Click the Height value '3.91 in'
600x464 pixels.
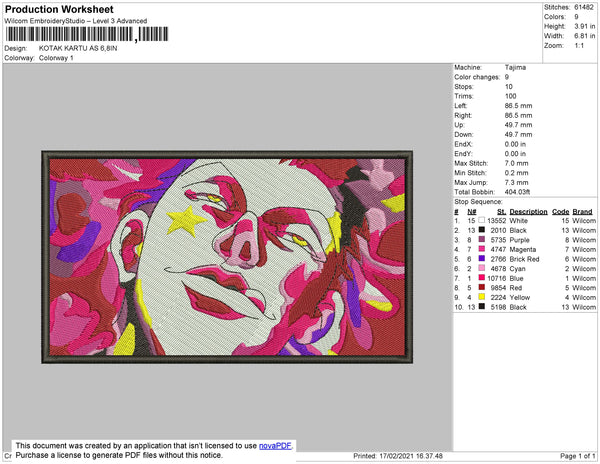point(585,26)
